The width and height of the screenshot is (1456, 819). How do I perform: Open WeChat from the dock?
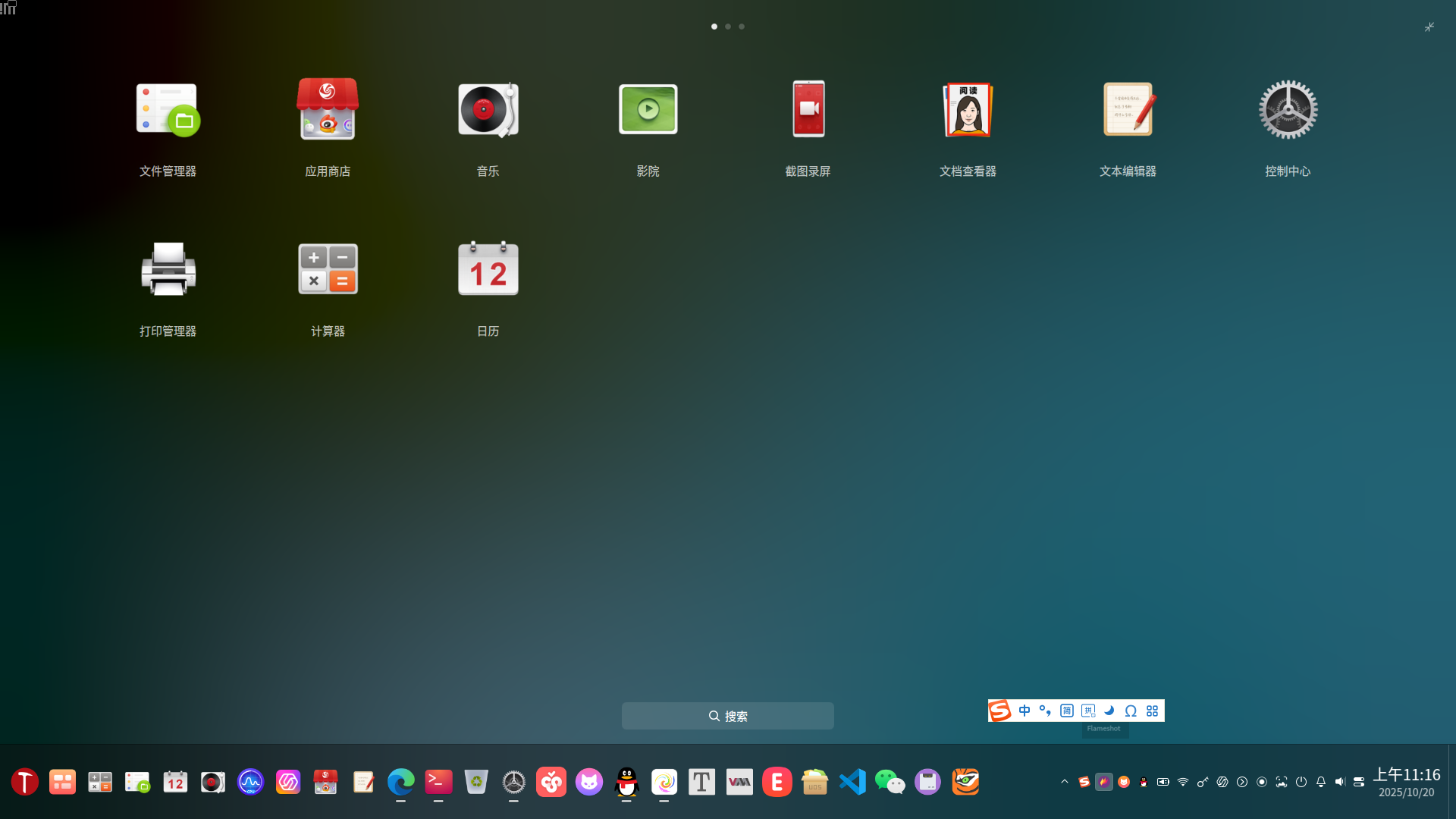click(x=890, y=782)
